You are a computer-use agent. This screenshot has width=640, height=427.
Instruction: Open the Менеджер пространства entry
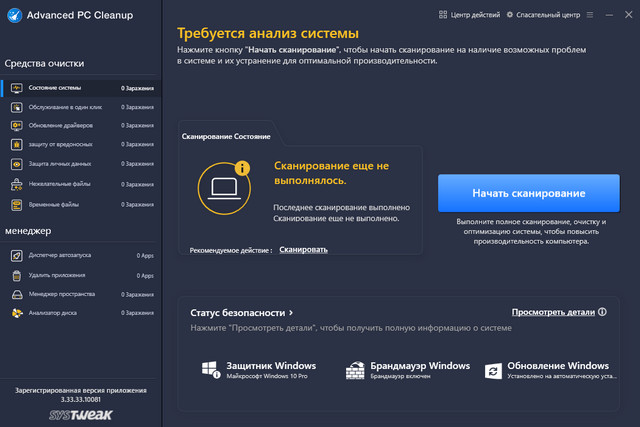coord(82,294)
